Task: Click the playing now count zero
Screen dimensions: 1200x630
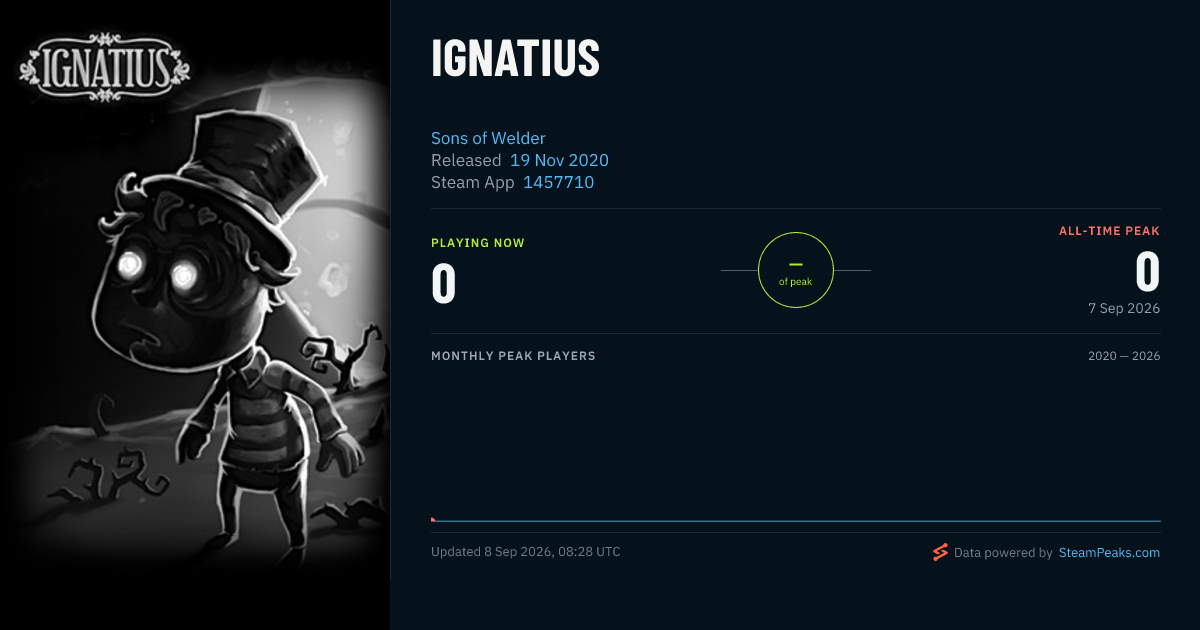Action: click(444, 284)
